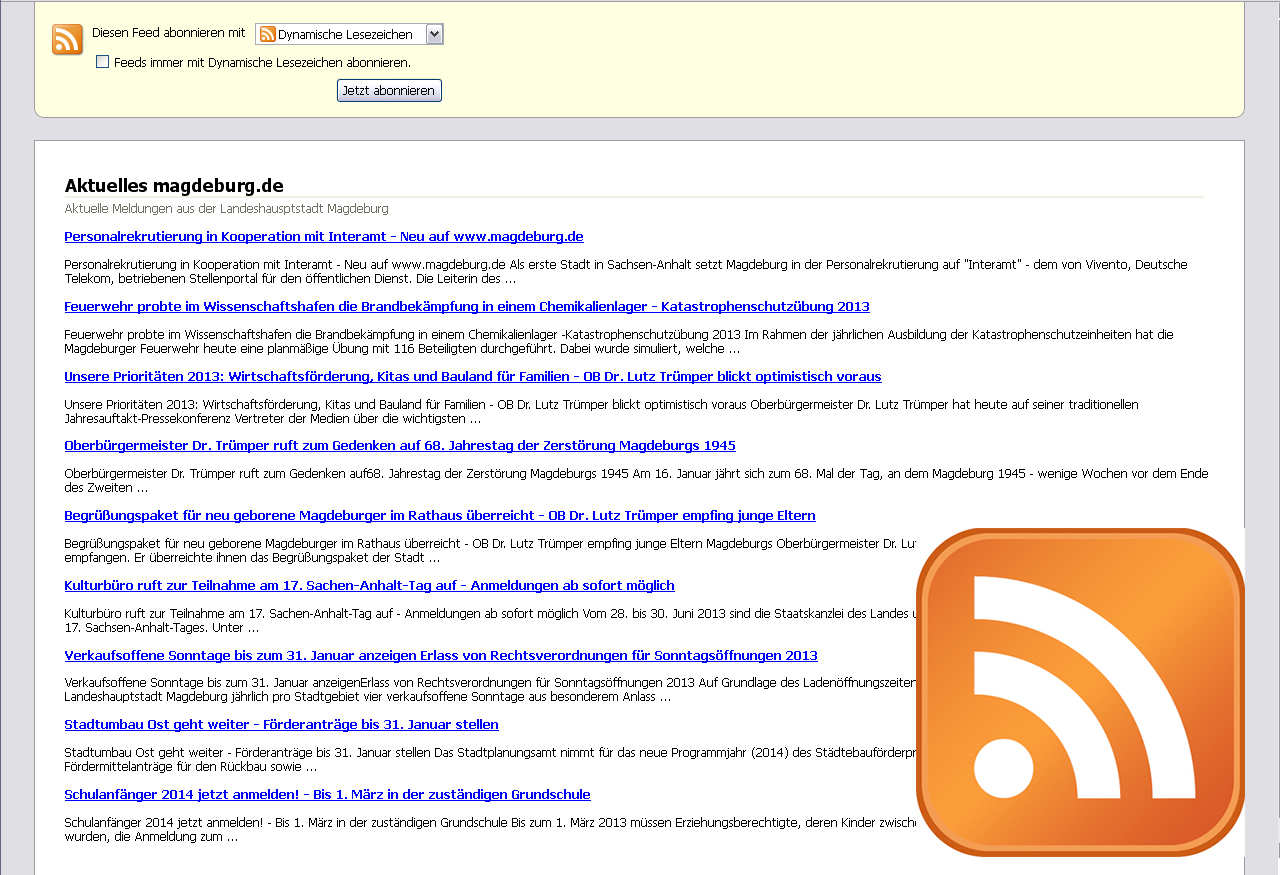Click the Aktuelles magdeburg.de feed title
The width and height of the screenshot is (1280, 875).
click(174, 186)
